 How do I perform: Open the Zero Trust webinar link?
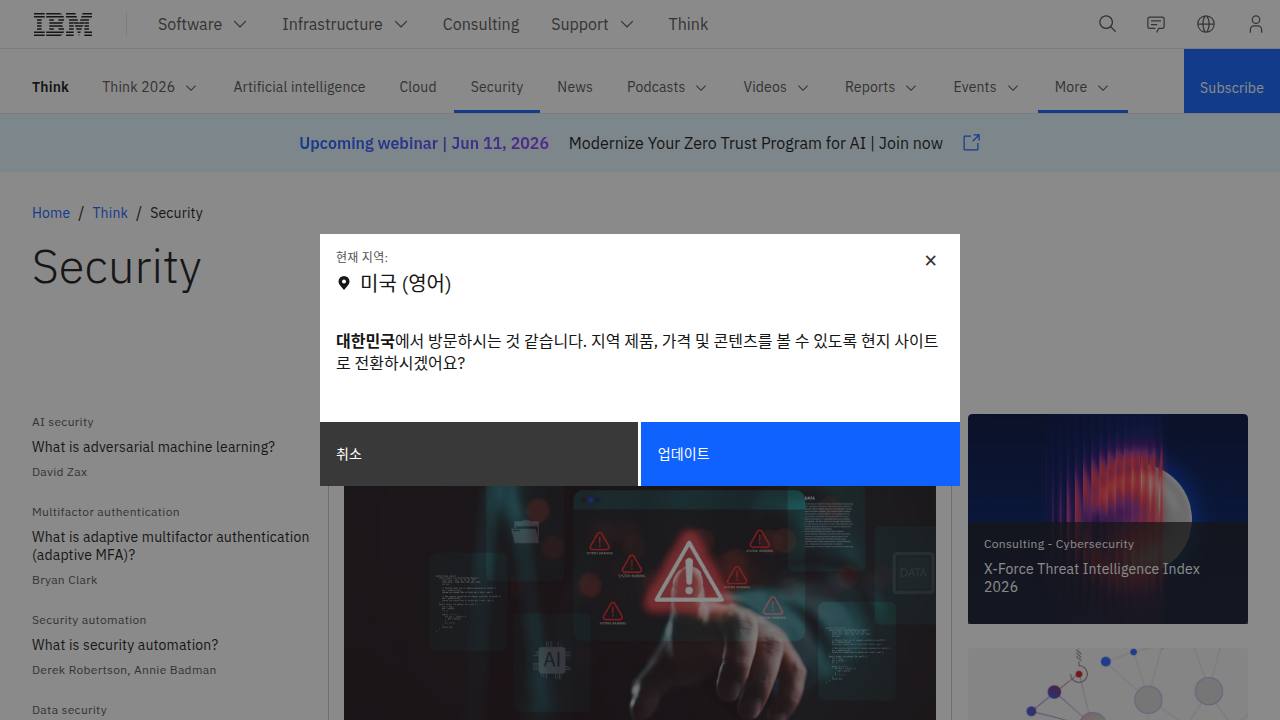coord(756,143)
